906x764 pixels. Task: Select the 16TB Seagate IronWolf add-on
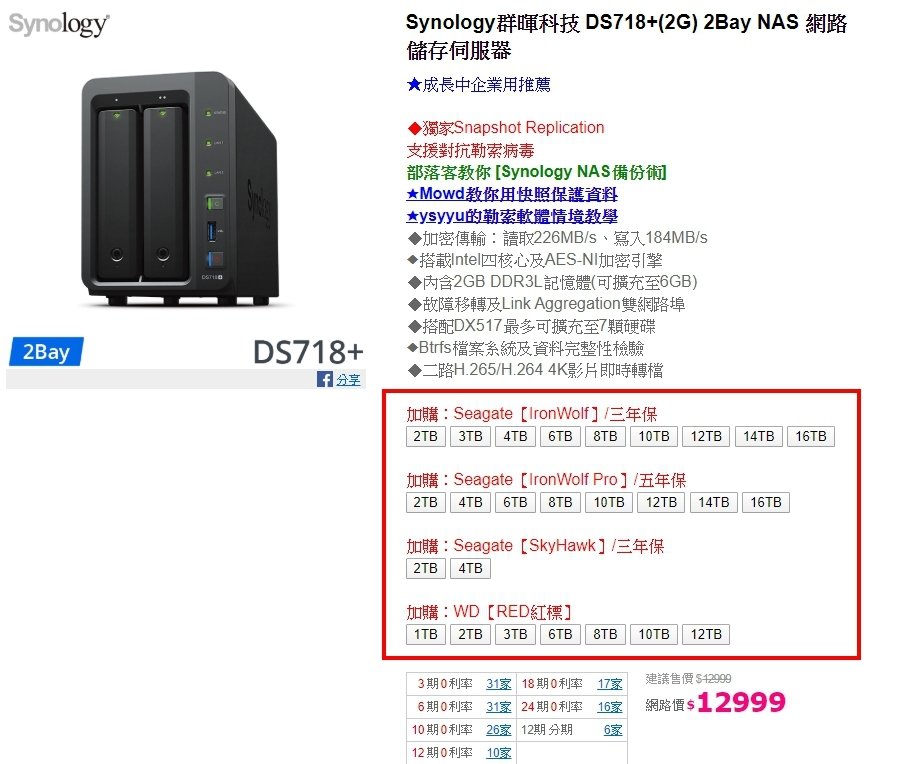tap(811, 436)
